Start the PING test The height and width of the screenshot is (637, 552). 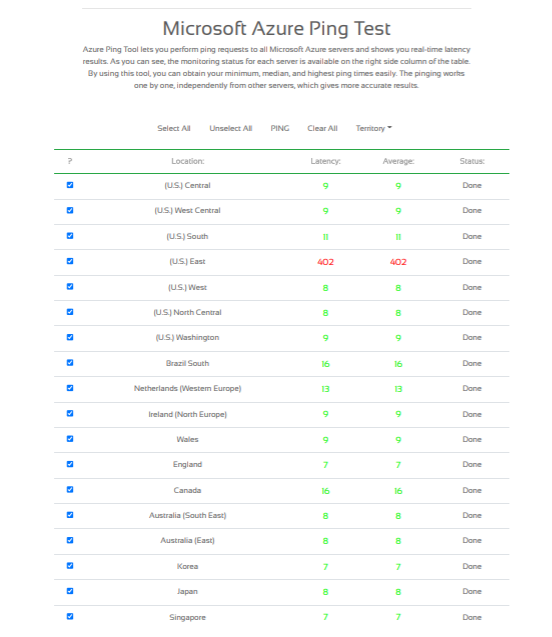point(280,128)
